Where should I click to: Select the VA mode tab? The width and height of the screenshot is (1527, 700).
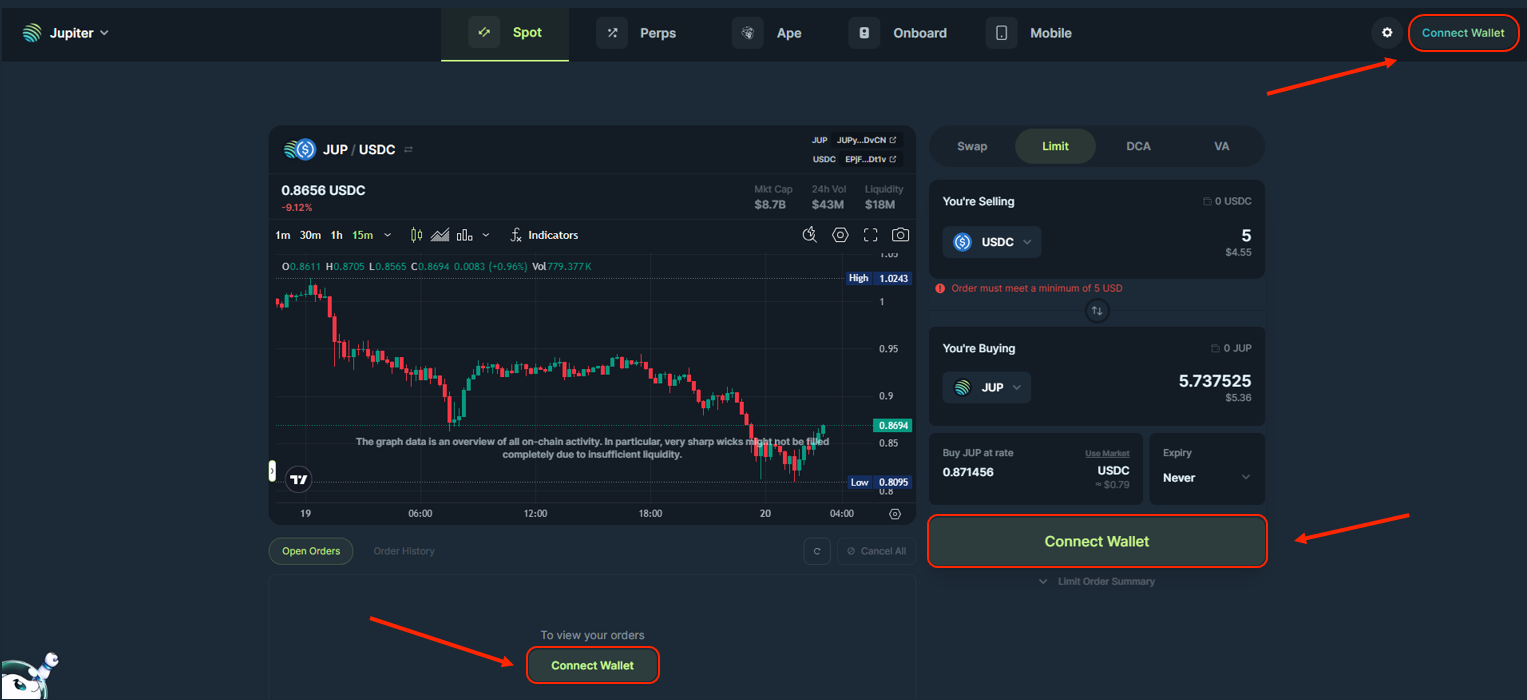1221,146
